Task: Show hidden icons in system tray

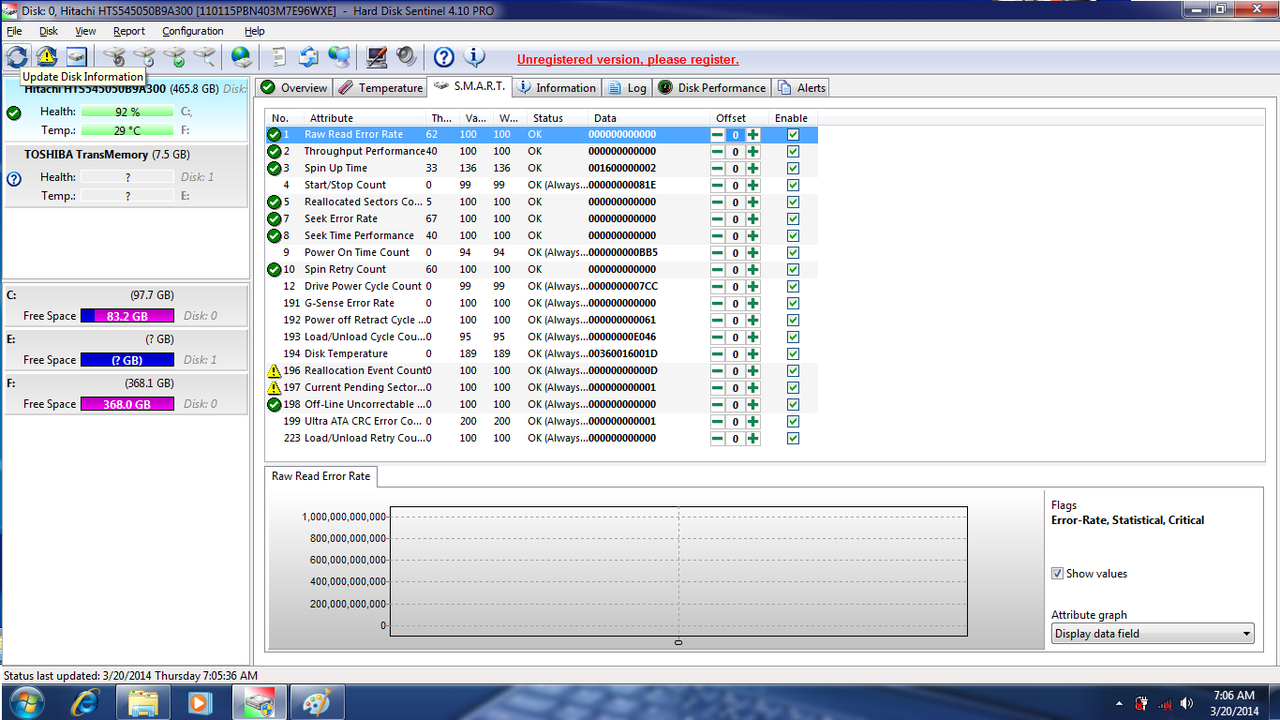Action: 1118,703
